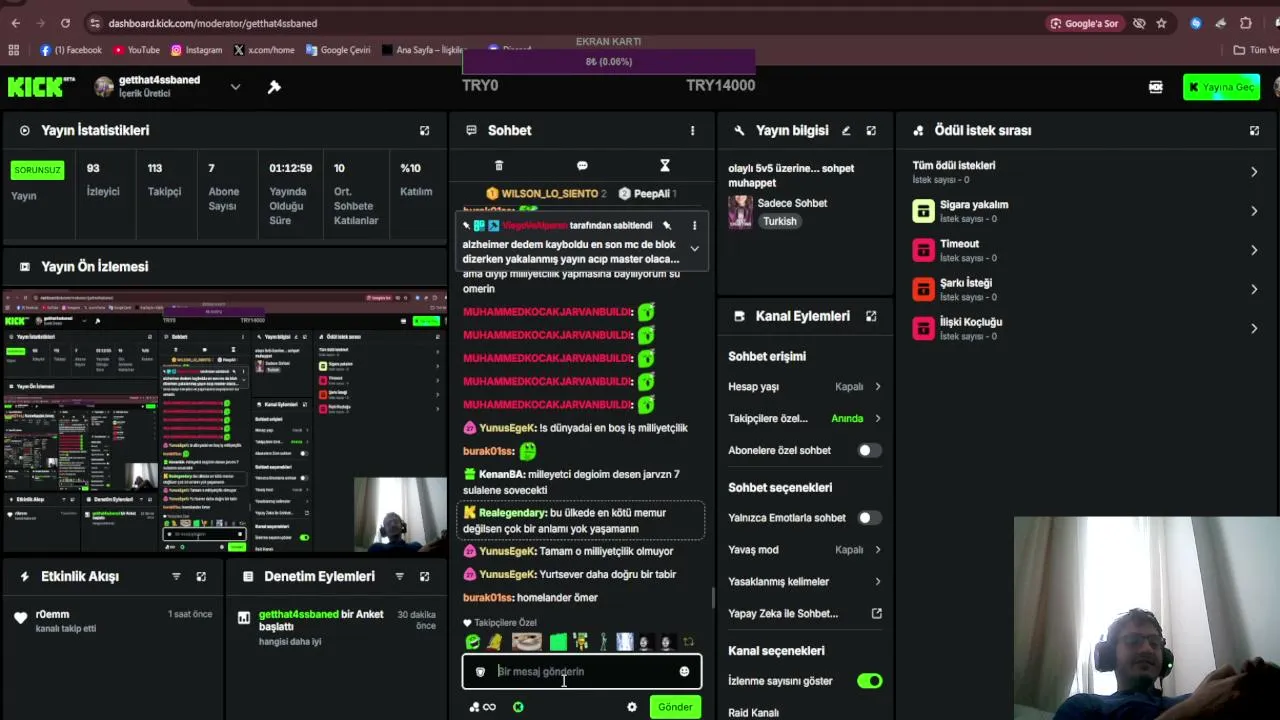This screenshot has height=720, width=1280.
Task: Filter the Denetim Eylemleri panel
Action: (399, 577)
